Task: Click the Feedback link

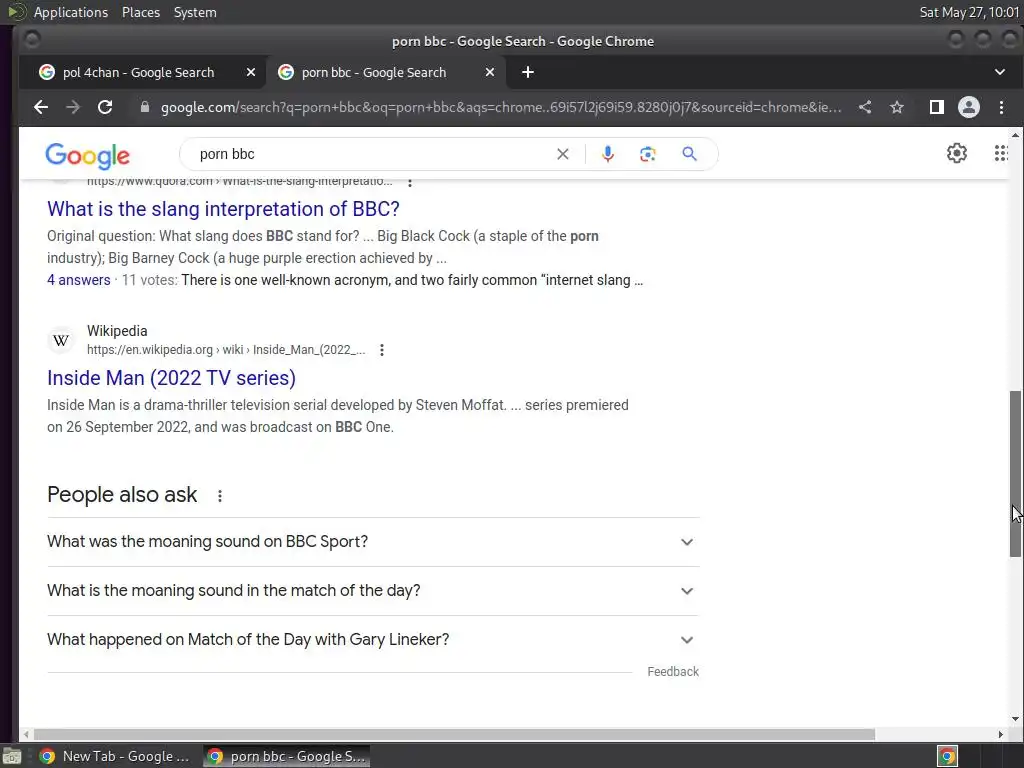Action: 673,672
